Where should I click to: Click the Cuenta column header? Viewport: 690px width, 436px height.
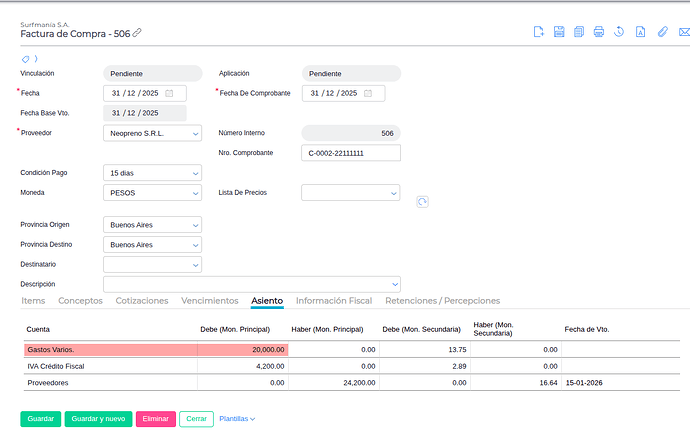click(38, 330)
